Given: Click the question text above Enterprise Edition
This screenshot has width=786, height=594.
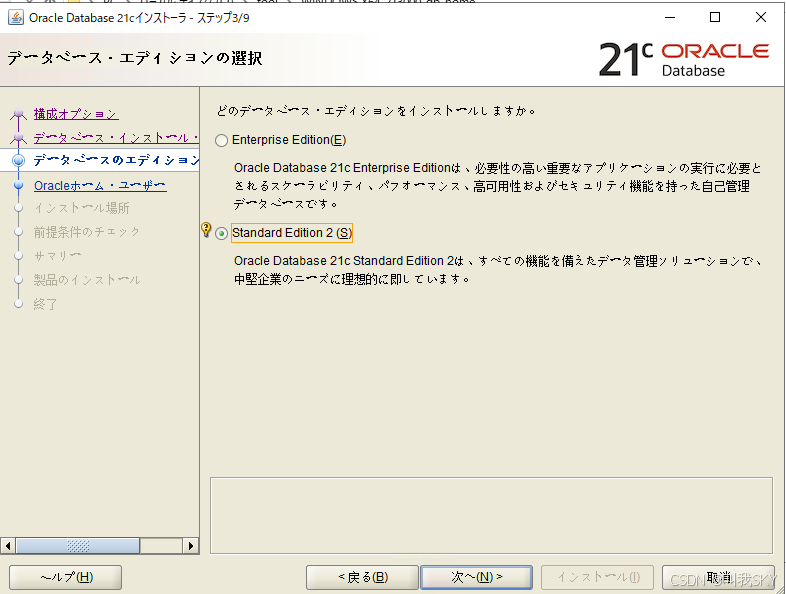Looking at the screenshot, I should 376,111.
